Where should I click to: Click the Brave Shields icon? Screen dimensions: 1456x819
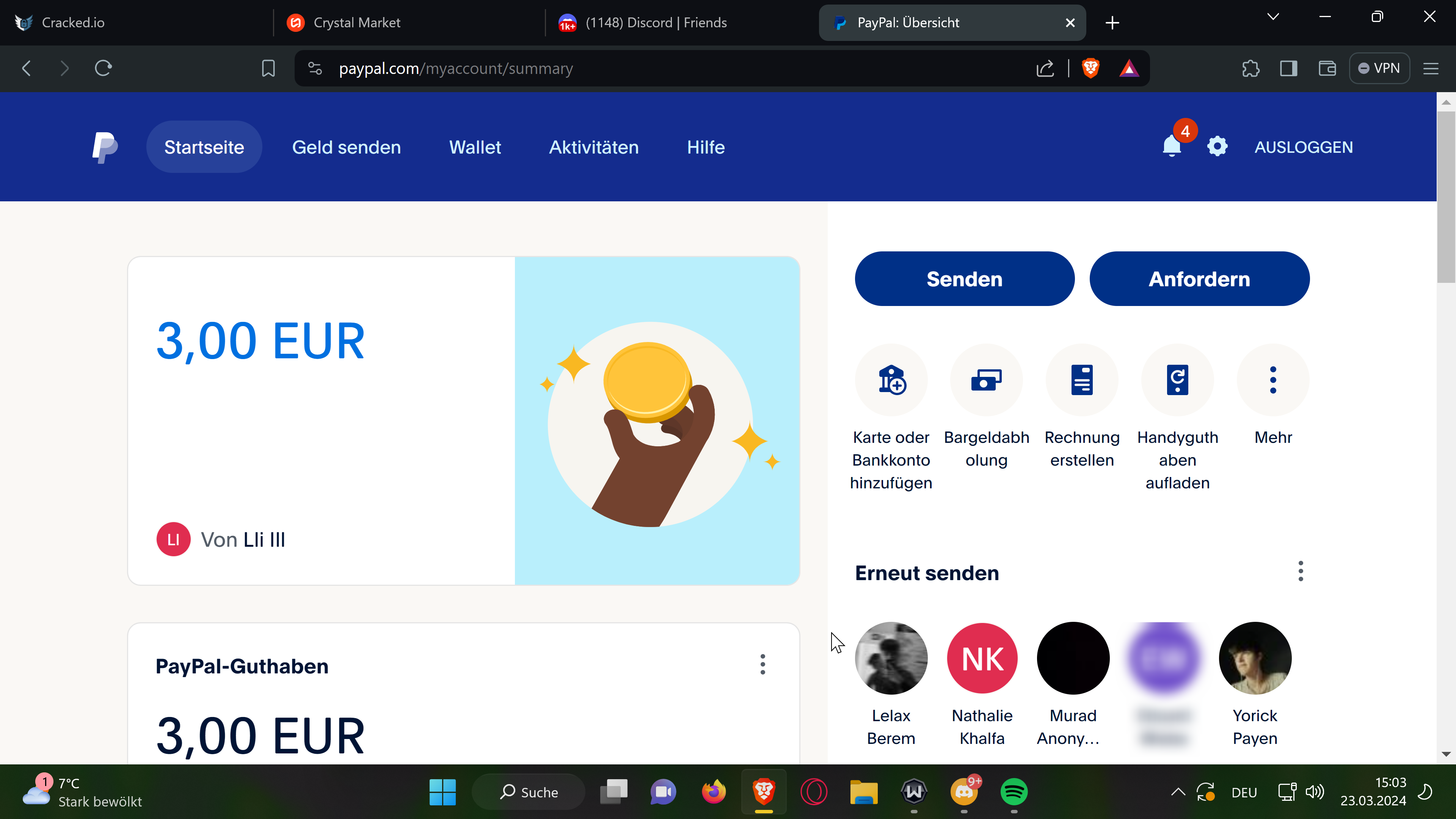[x=1090, y=68]
